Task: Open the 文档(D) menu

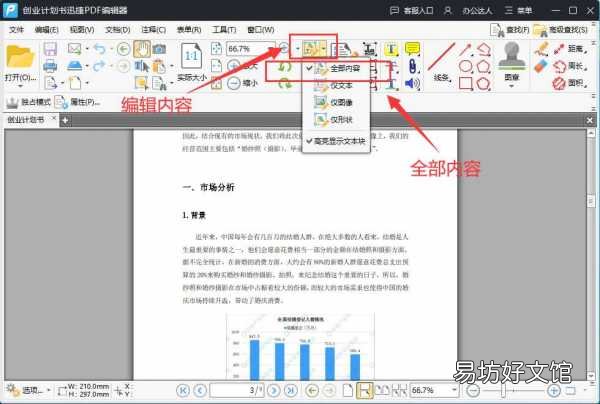Action: tap(117, 29)
